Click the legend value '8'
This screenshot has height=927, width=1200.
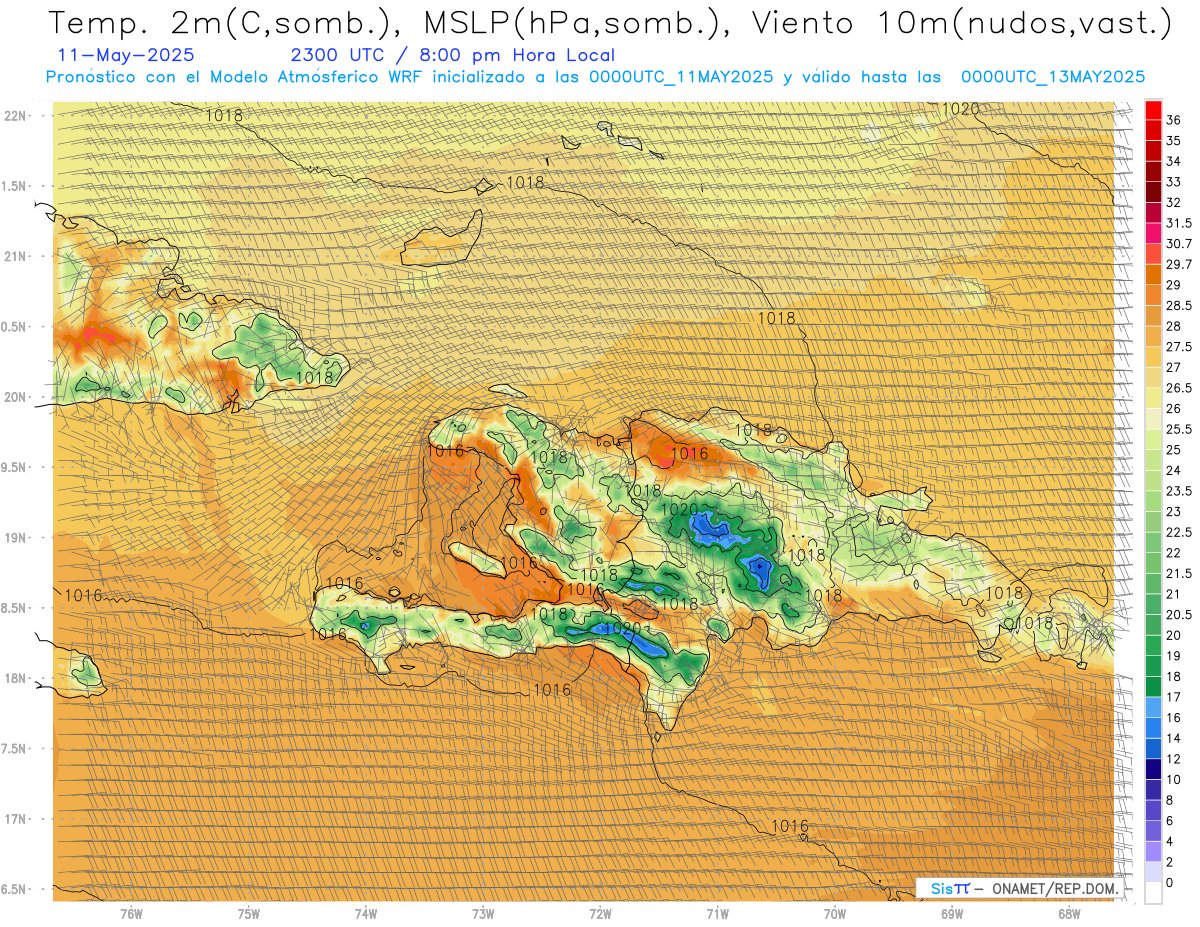1170,800
